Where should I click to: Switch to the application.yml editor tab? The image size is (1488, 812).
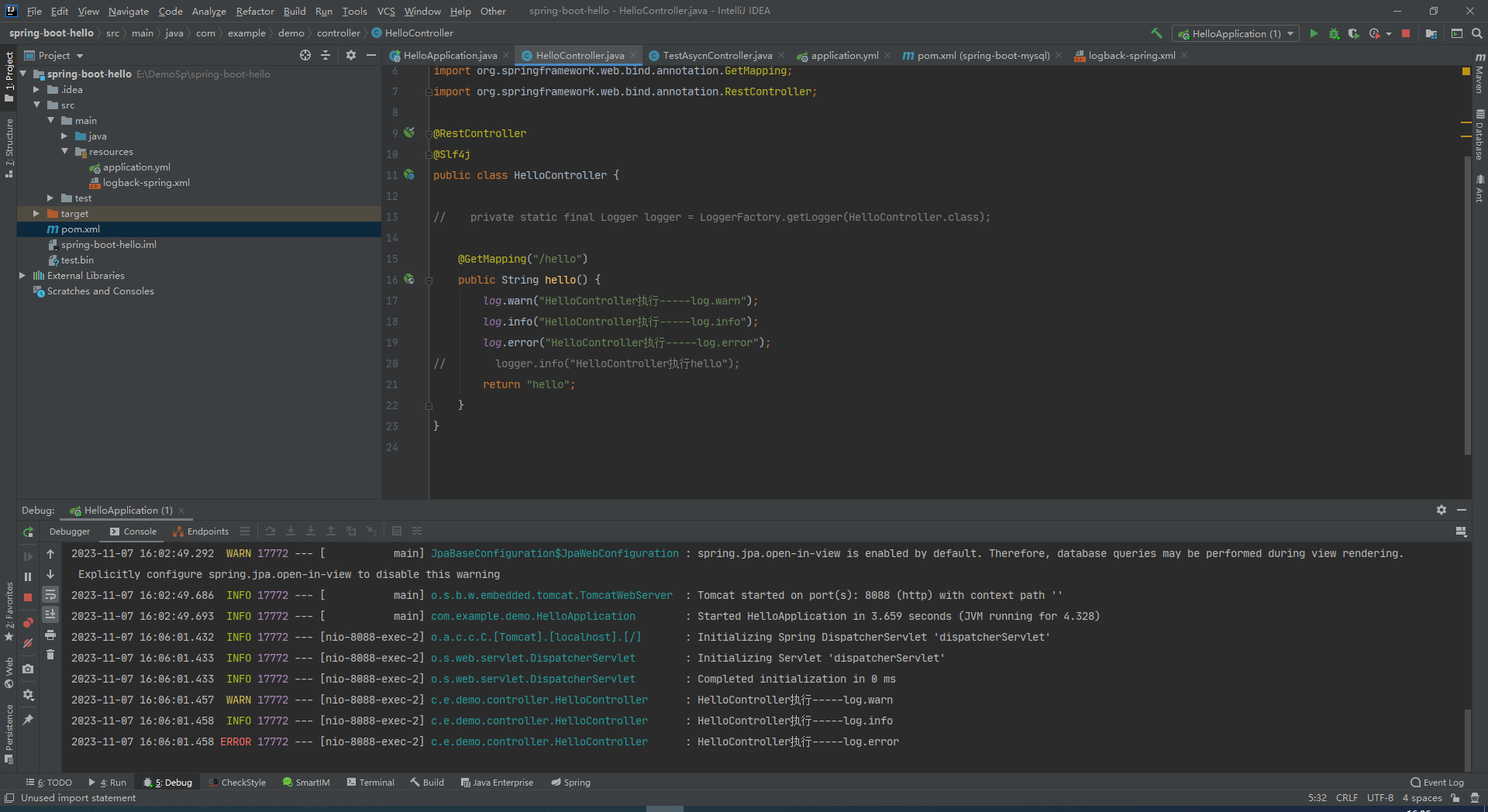[x=844, y=56]
